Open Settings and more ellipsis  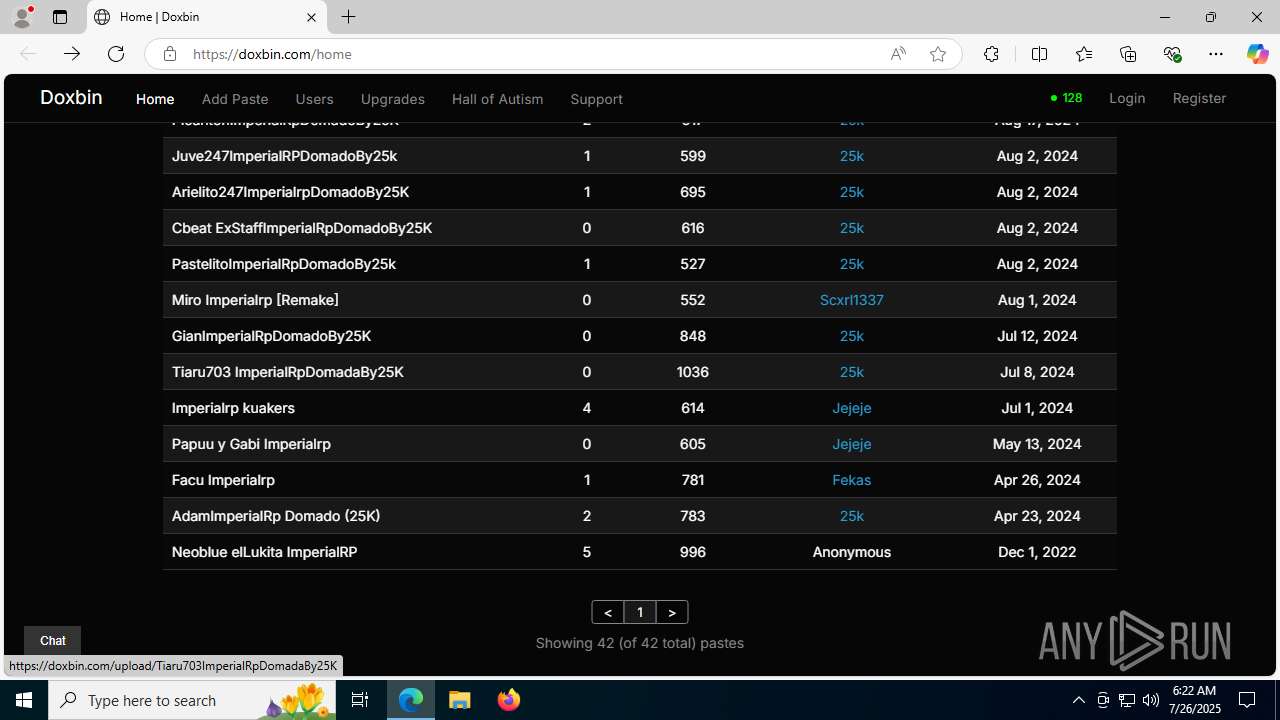(x=1216, y=54)
